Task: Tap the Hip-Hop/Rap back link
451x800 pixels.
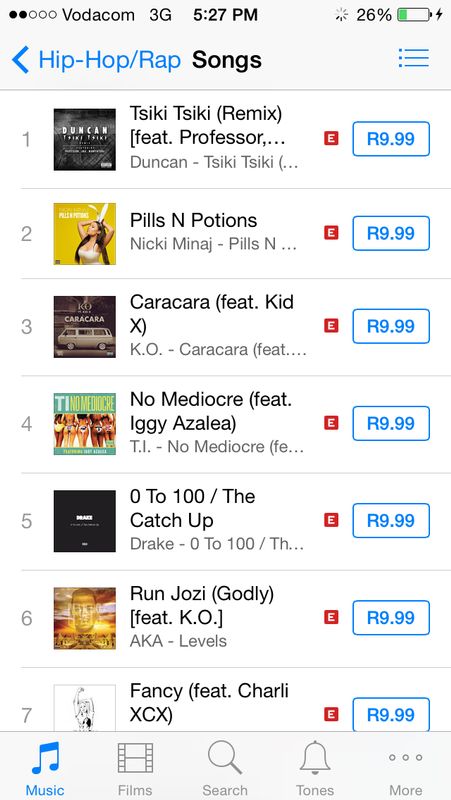Action: click(109, 60)
